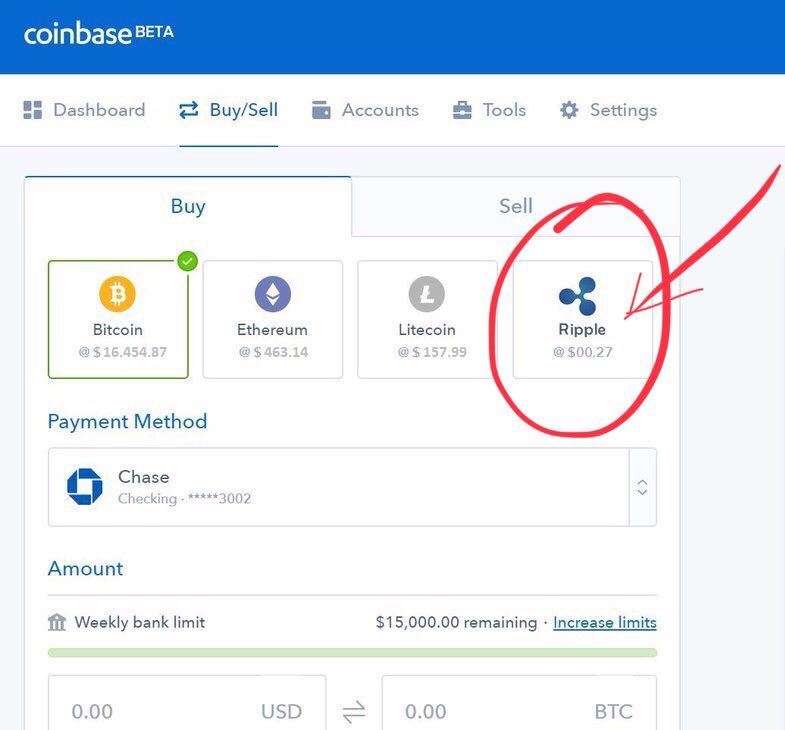Click the Increase limits link
The height and width of the screenshot is (730, 785).
pos(605,622)
